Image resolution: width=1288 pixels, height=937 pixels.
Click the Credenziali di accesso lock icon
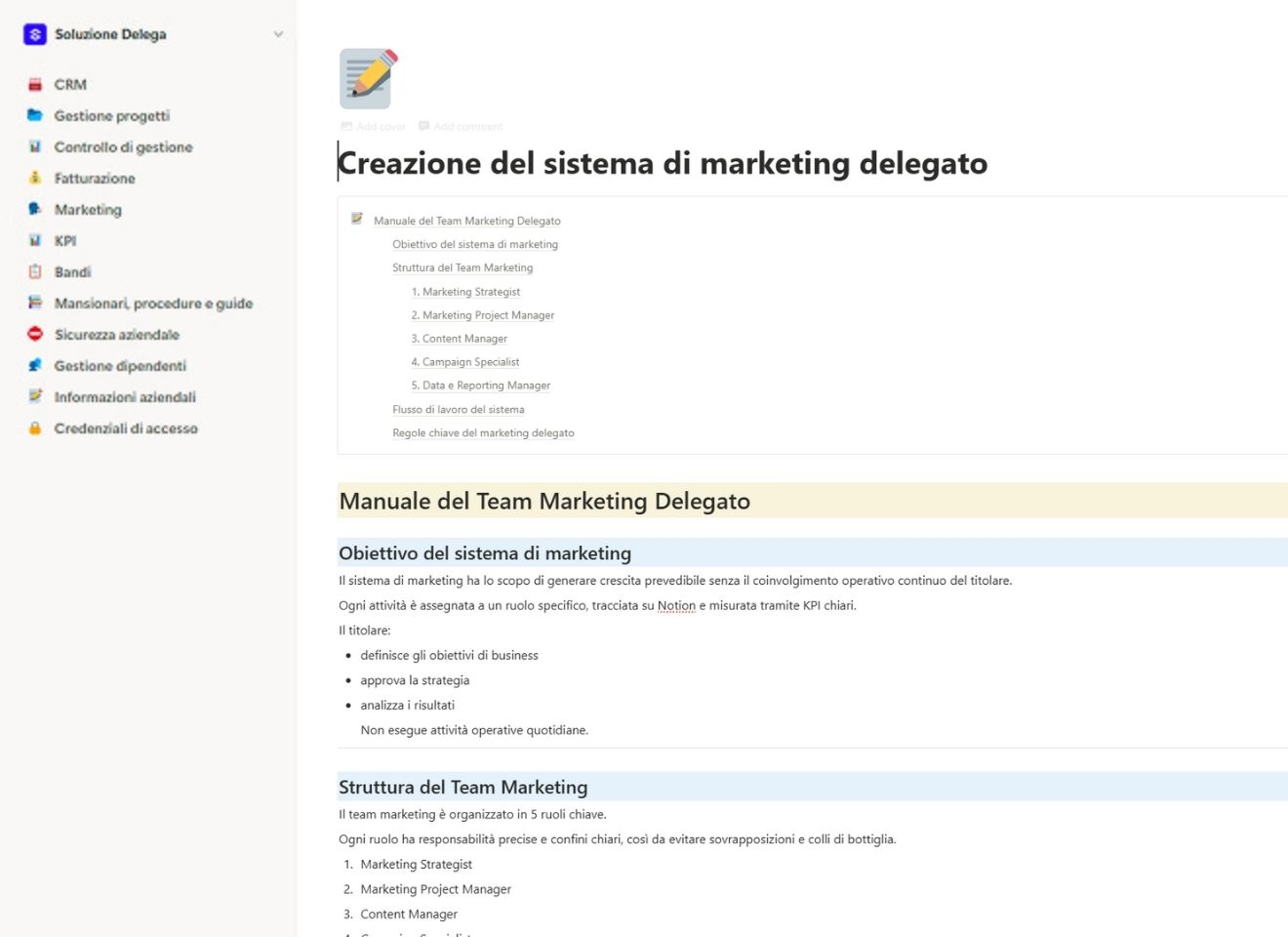pos(35,428)
